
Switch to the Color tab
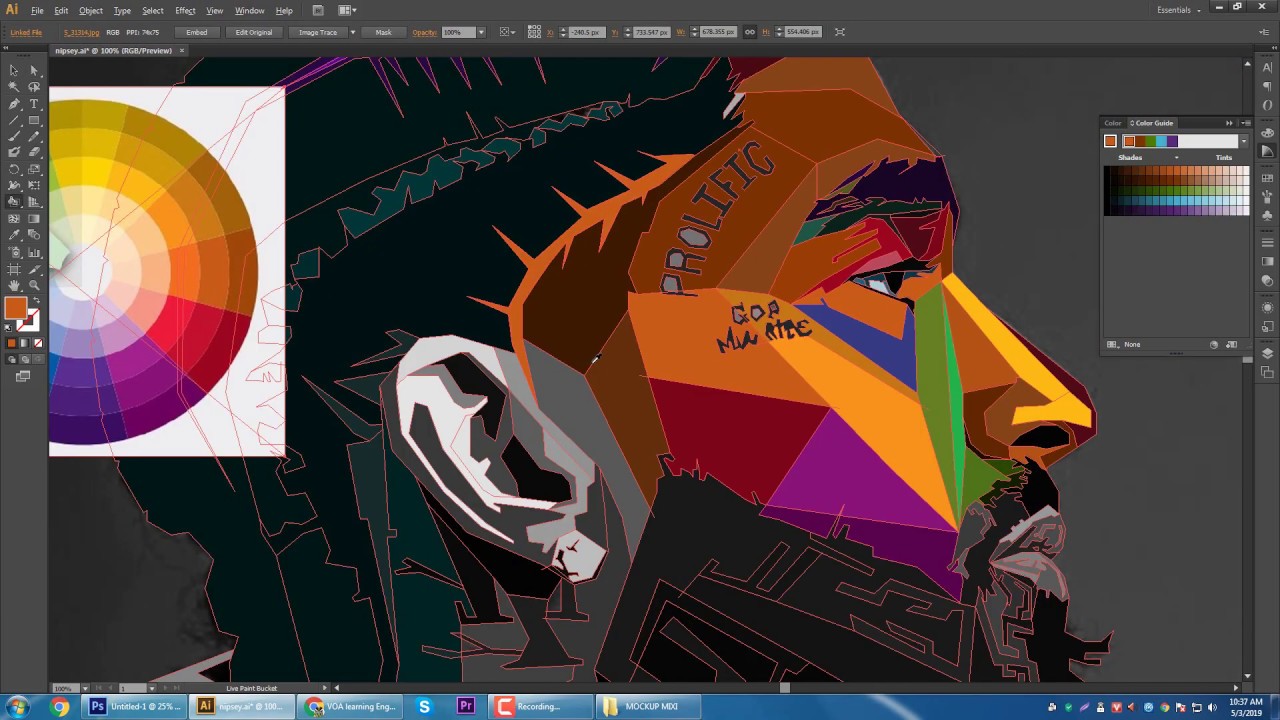[1113, 123]
